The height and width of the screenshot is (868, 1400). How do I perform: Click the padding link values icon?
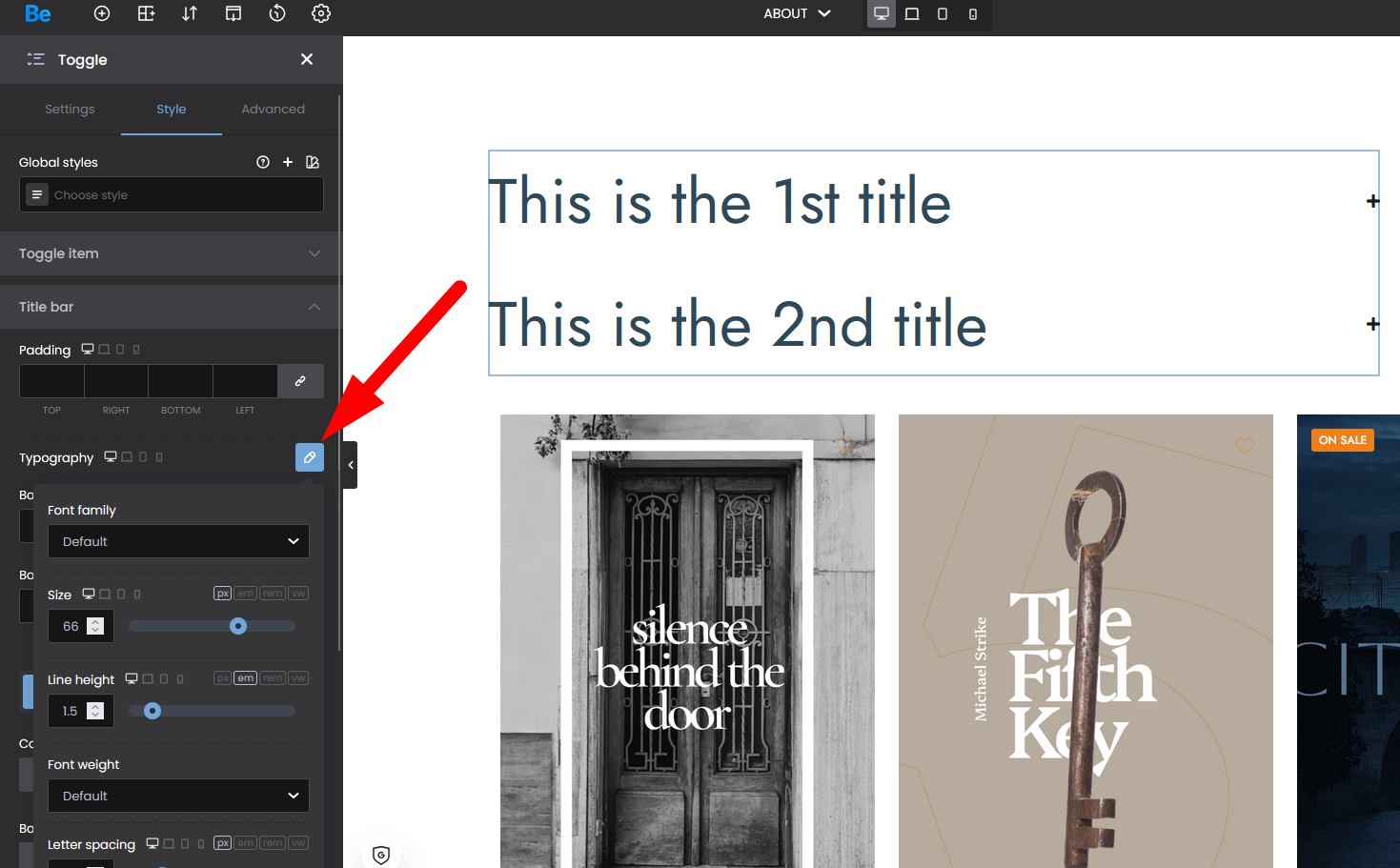[x=300, y=381]
